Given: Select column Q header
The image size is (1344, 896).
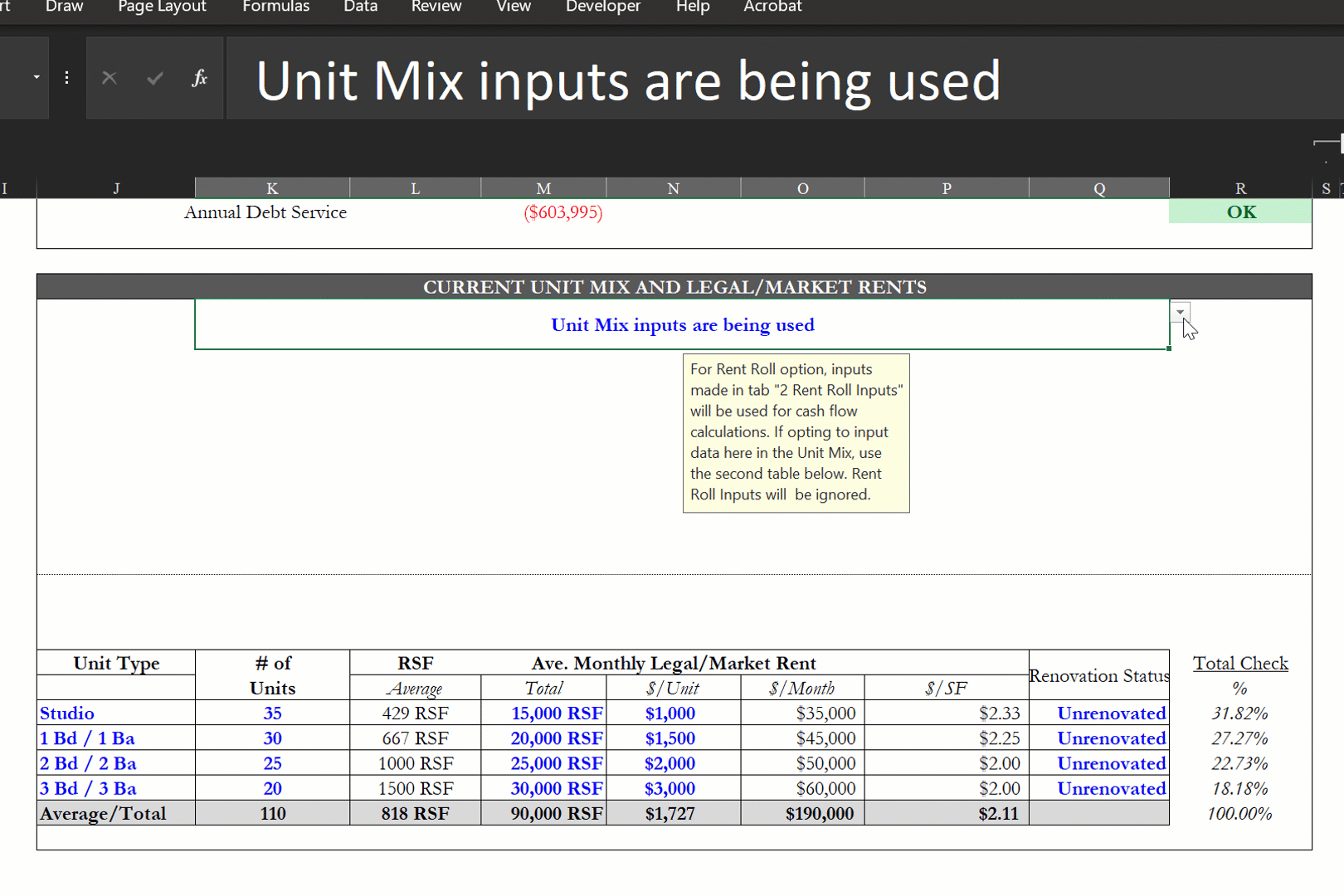Looking at the screenshot, I should point(1099,188).
